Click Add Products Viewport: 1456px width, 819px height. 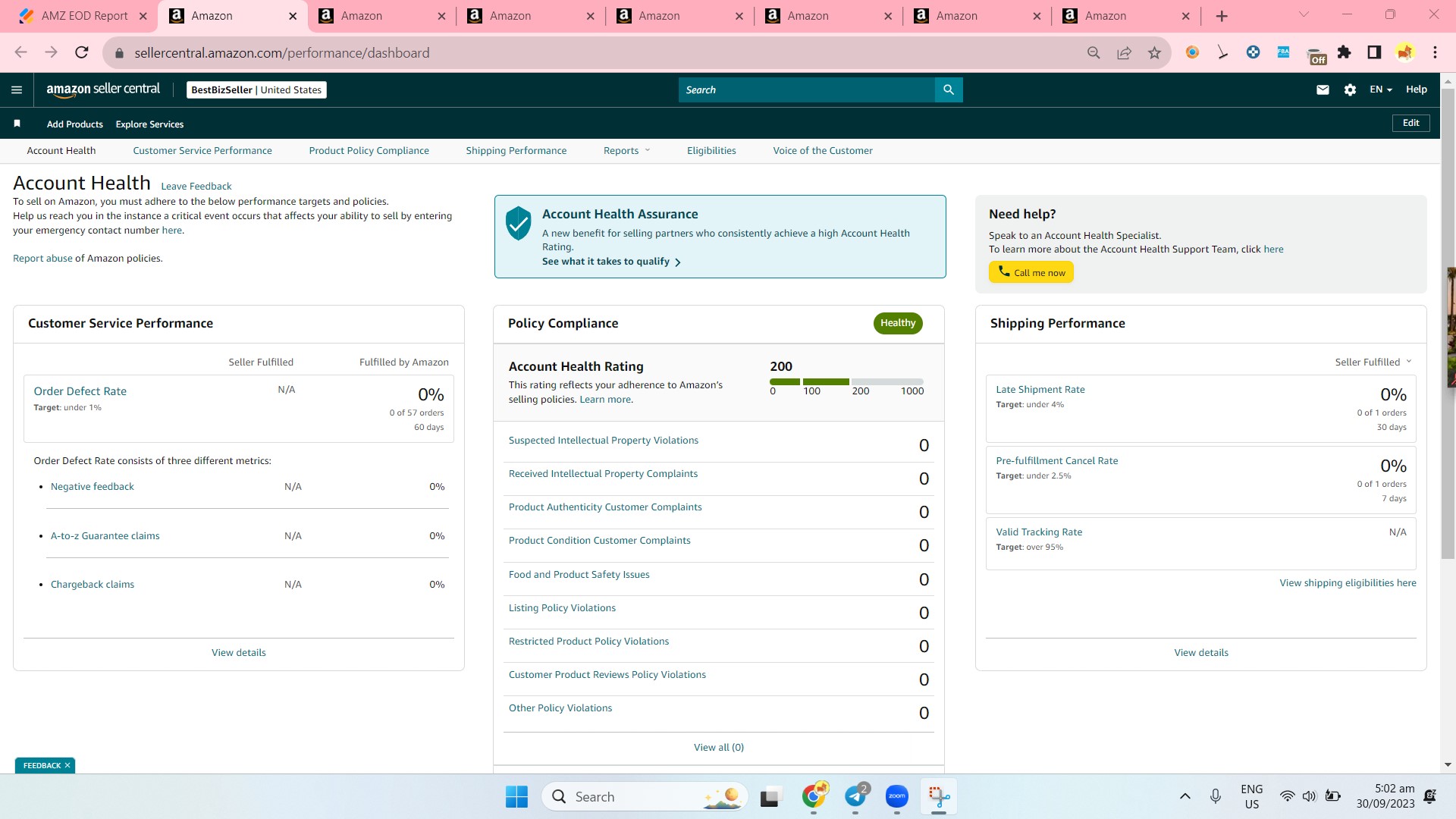click(x=75, y=124)
